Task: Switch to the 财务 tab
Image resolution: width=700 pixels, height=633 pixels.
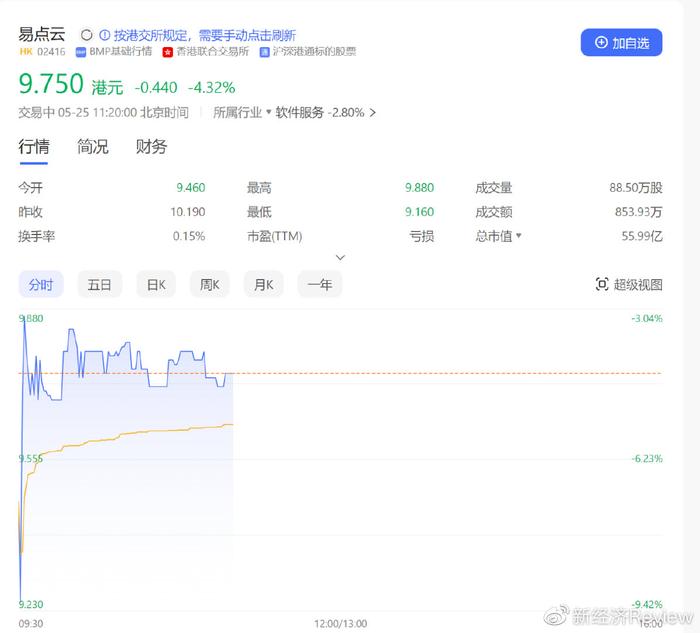Action: click(151, 147)
